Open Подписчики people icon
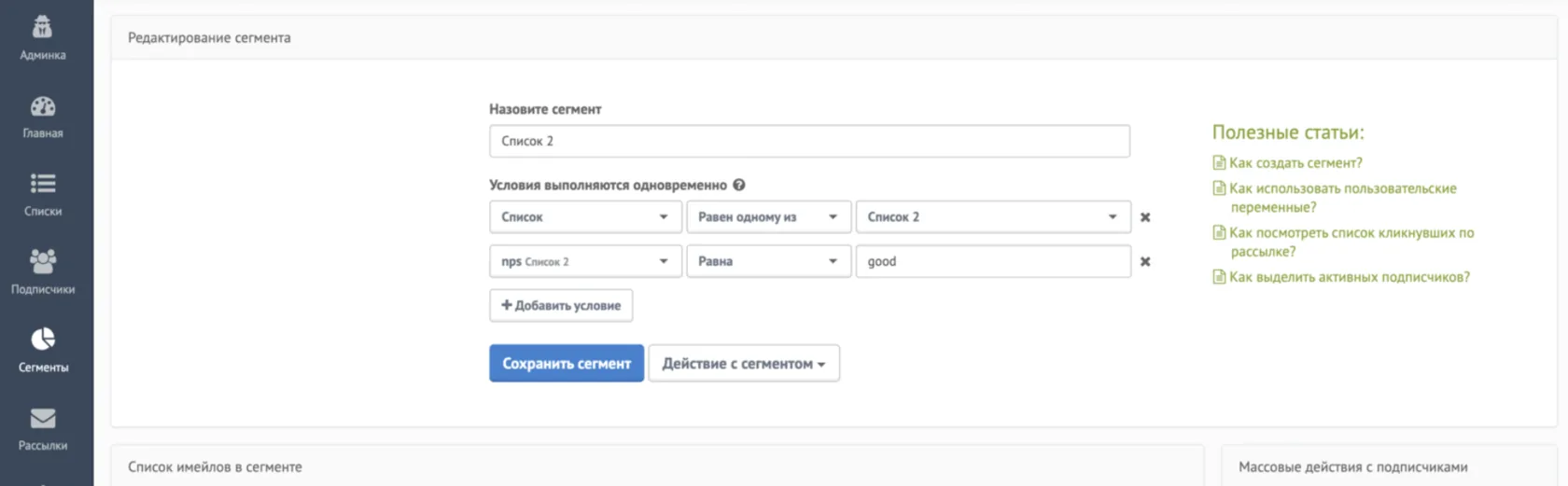 [43, 261]
